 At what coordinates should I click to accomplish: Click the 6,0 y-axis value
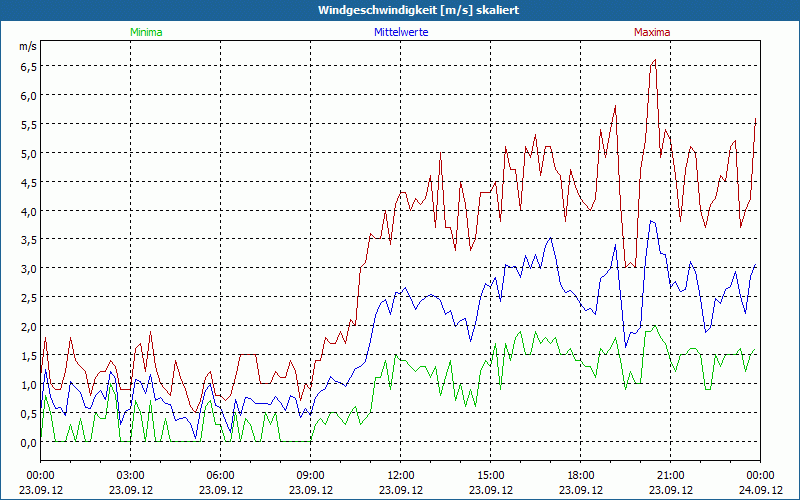[x=29, y=96]
